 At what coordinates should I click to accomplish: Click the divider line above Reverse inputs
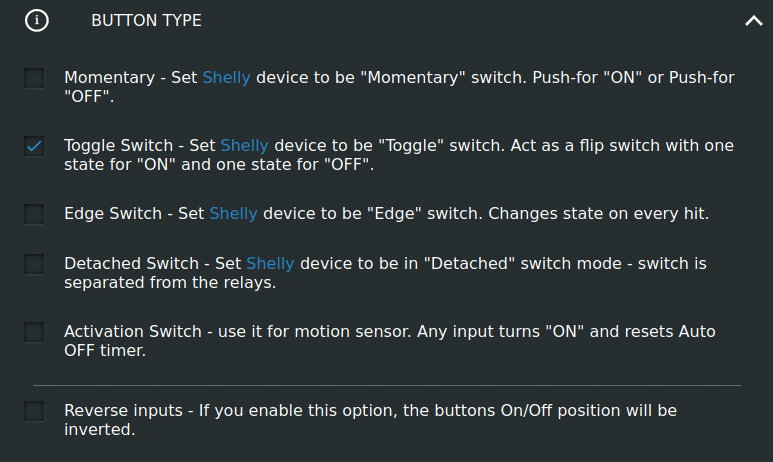coord(386,386)
